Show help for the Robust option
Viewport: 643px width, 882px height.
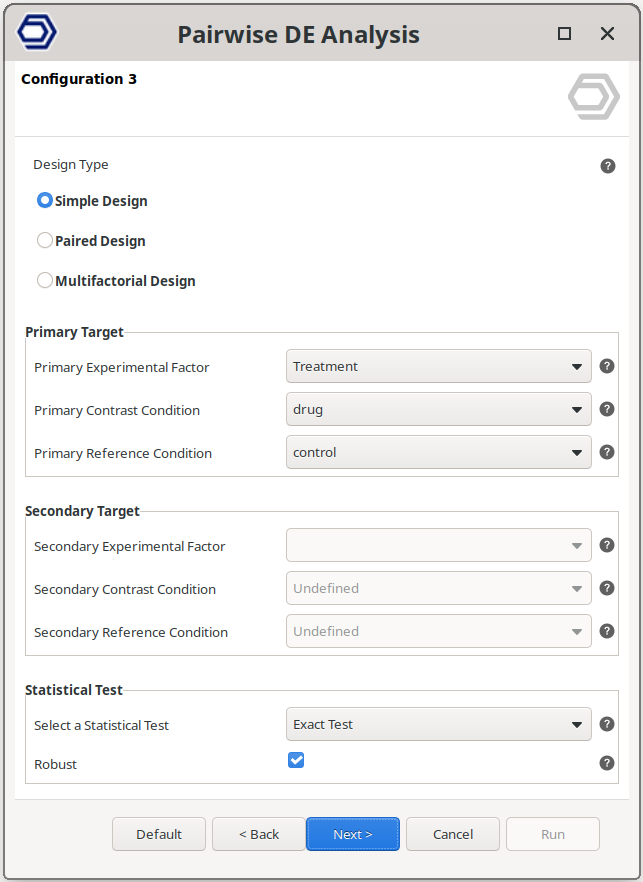607,763
